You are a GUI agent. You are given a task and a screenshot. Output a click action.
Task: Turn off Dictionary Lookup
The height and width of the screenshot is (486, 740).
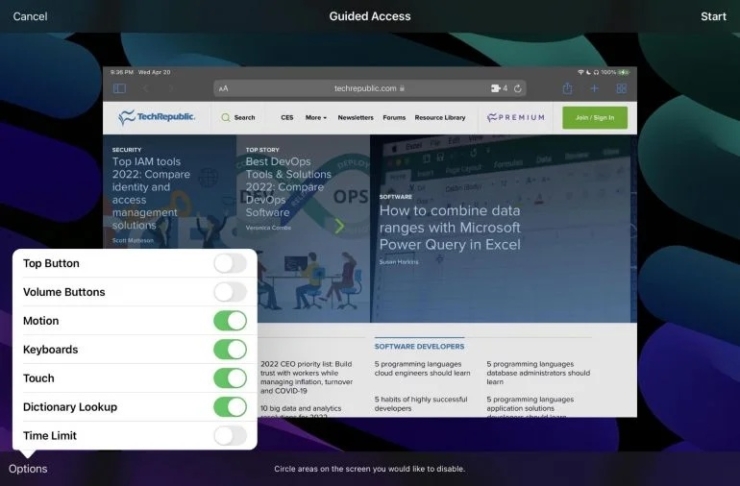[x=229, y=407]
